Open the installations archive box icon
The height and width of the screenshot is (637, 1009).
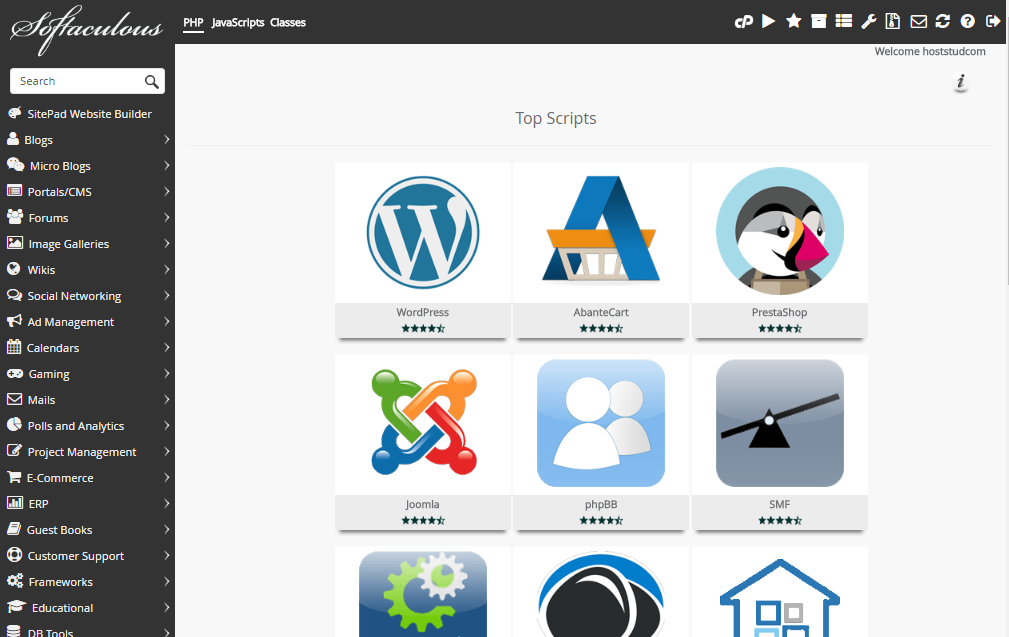click(819, 21)
